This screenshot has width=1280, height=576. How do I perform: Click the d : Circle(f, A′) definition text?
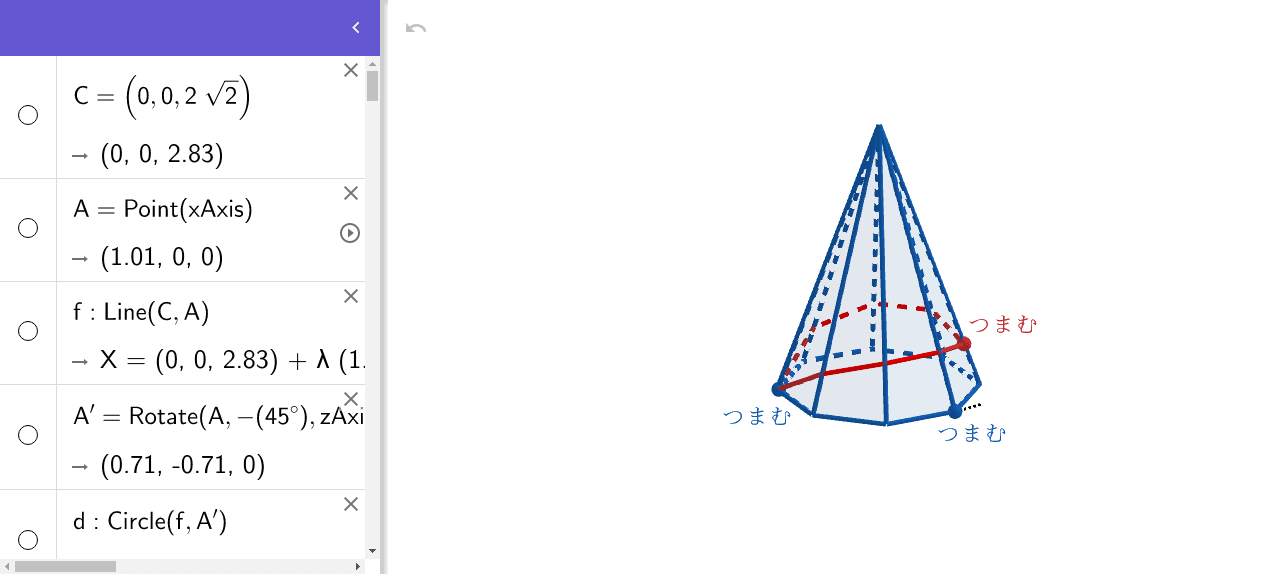(x=150, y=521)
